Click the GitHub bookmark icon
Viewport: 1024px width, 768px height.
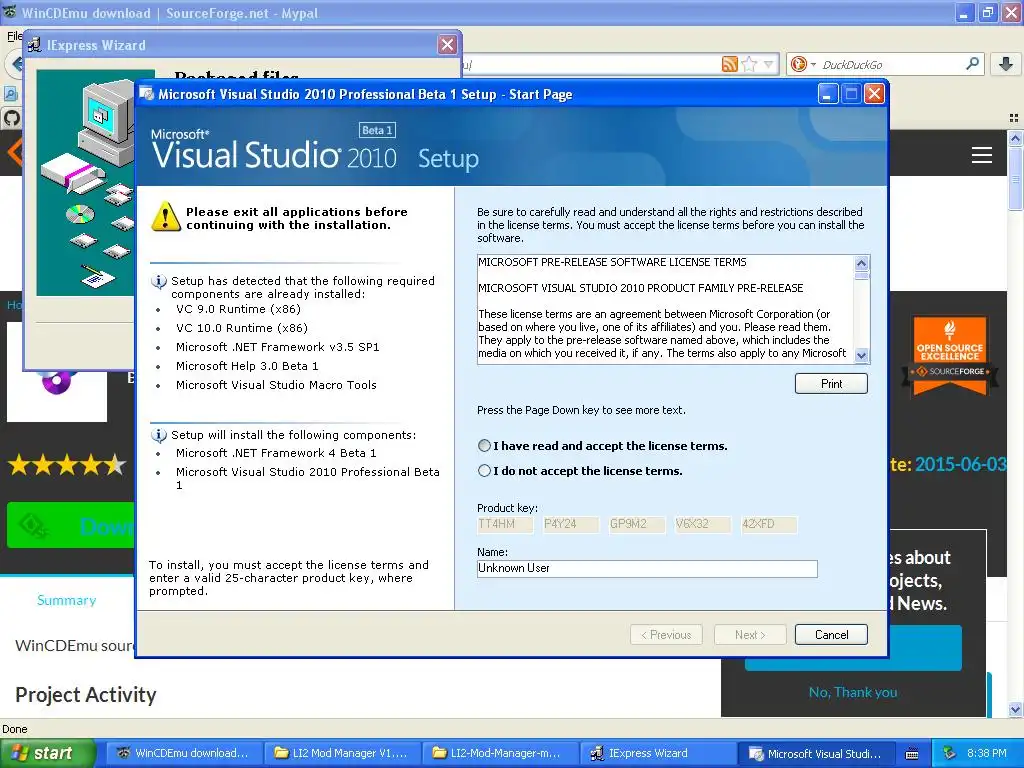[x=11, y=118]
